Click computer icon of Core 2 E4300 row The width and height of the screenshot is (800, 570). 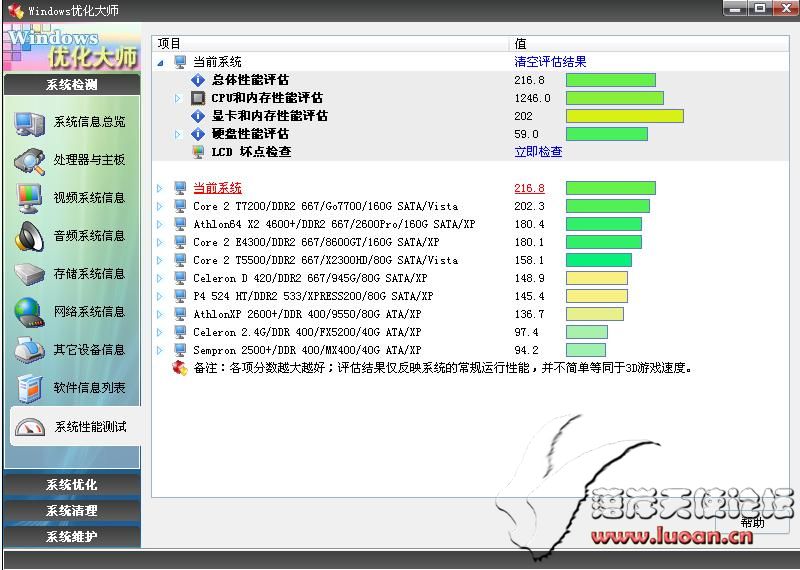(180, 242)
